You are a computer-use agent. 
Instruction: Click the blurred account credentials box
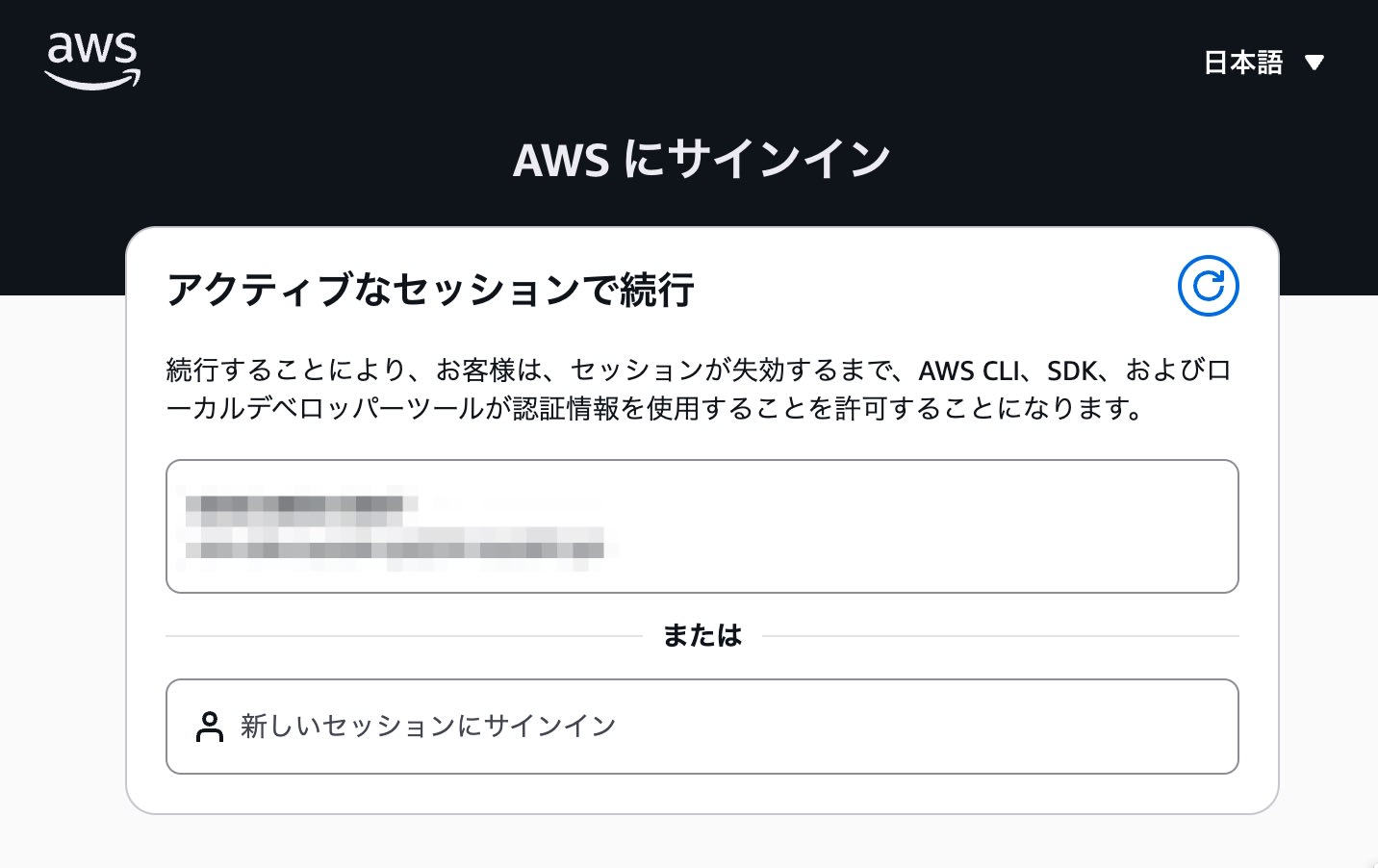point(702,526)
